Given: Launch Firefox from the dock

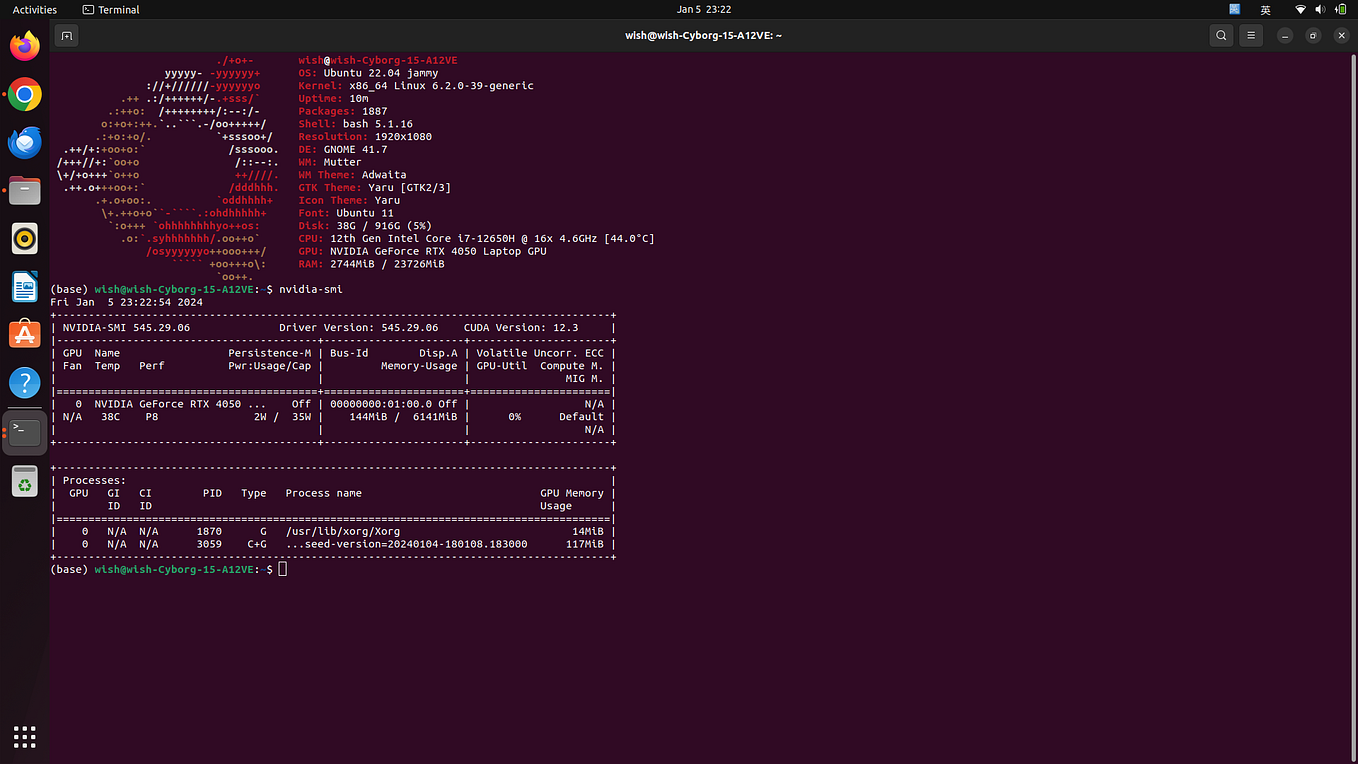Looking at the screenshot, I should pos(24,46).
